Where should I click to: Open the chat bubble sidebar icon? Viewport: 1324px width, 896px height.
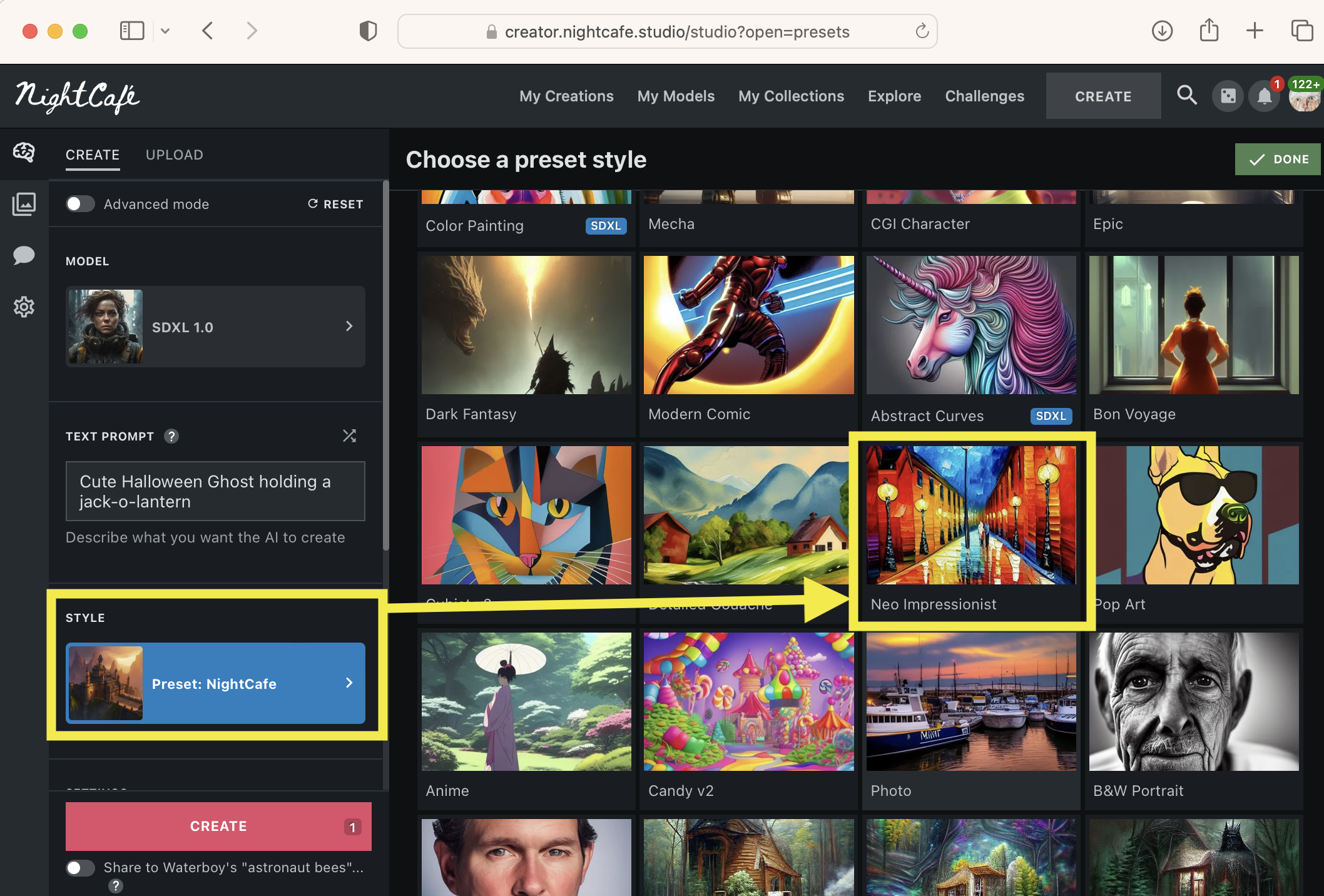pyautogui.click(x=24, y=255)
